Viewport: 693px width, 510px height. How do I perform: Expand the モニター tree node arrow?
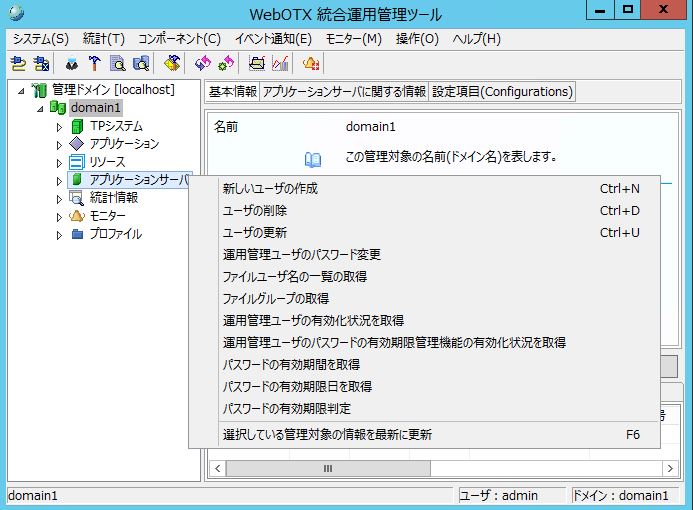(x=60, y=216)
